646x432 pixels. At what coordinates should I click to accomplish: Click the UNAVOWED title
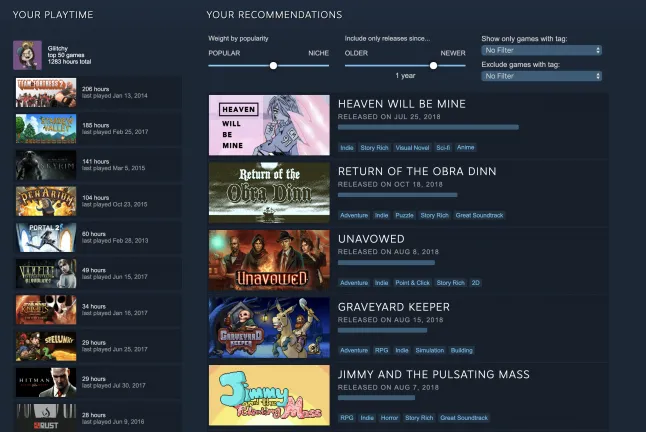(x=371, y=239)
